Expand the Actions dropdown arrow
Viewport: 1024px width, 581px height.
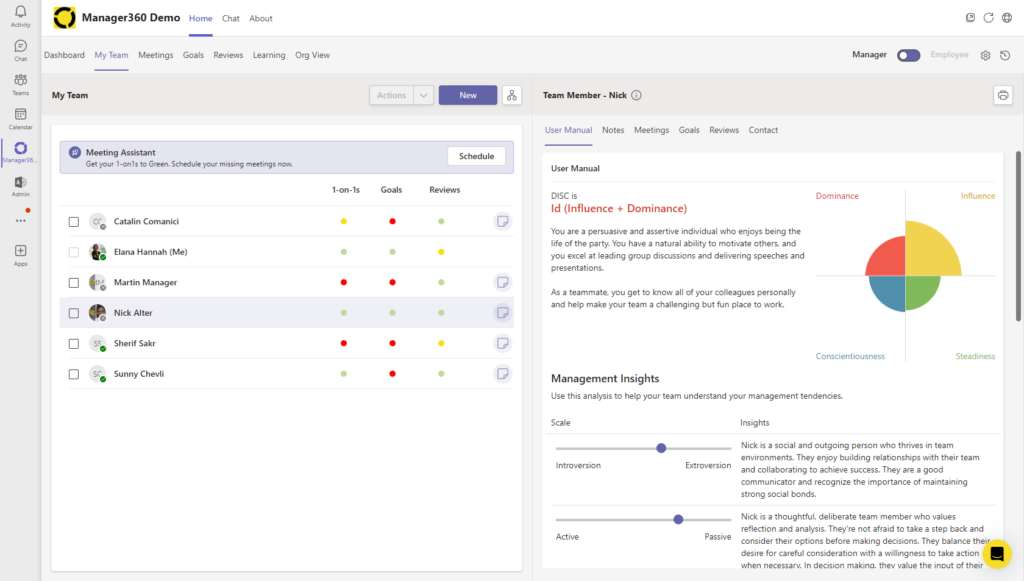[424, 95]
